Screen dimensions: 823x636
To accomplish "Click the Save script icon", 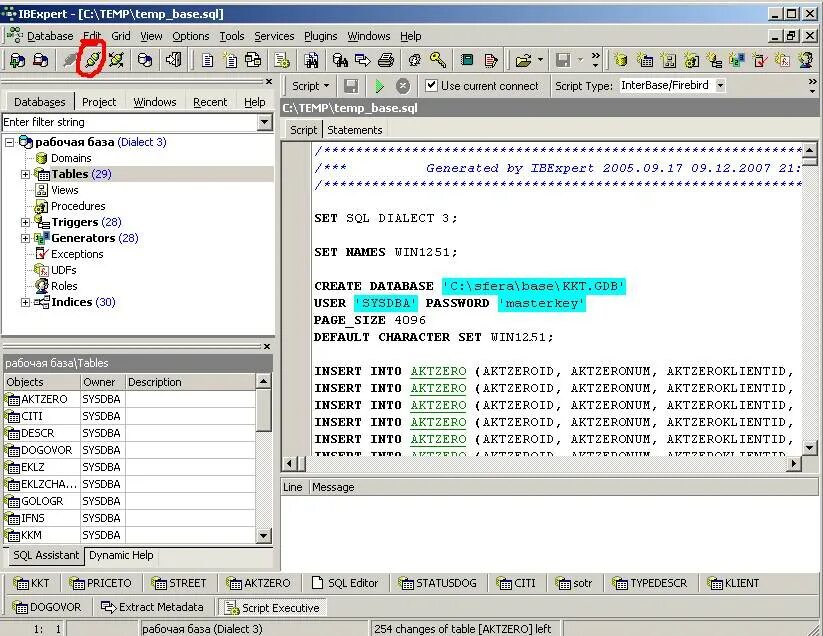I will click(349, 86).
